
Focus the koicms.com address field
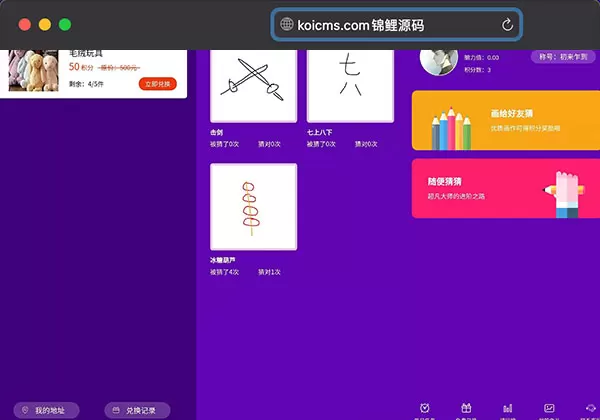click(x=396, y=25)
